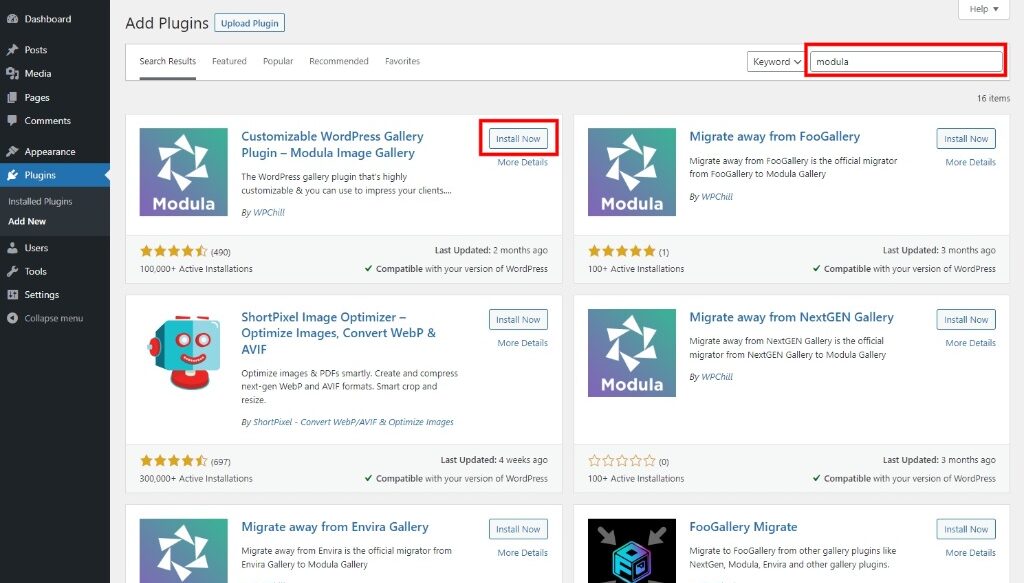This screenshot has height=583, width=1024.
Task: View More Details for ShortPixel Optimizer
Action: click(x=522, y=343)
